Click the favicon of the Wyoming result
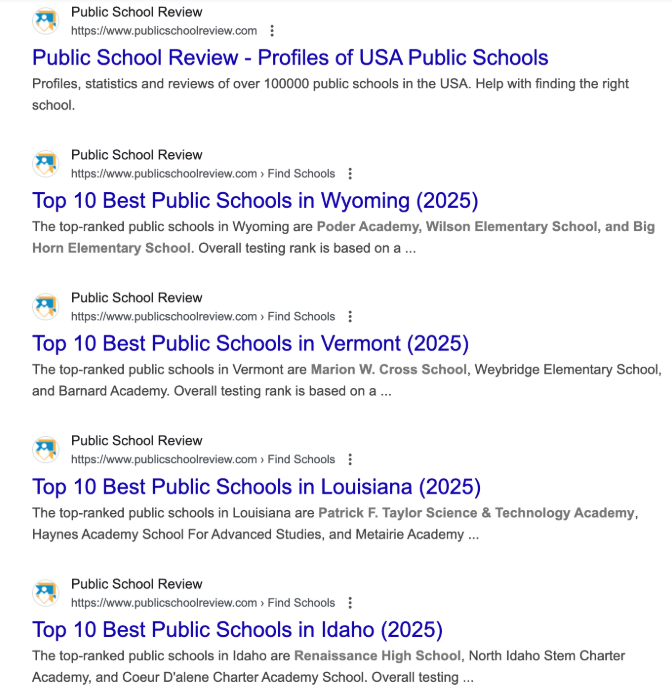 click(46, 164)
